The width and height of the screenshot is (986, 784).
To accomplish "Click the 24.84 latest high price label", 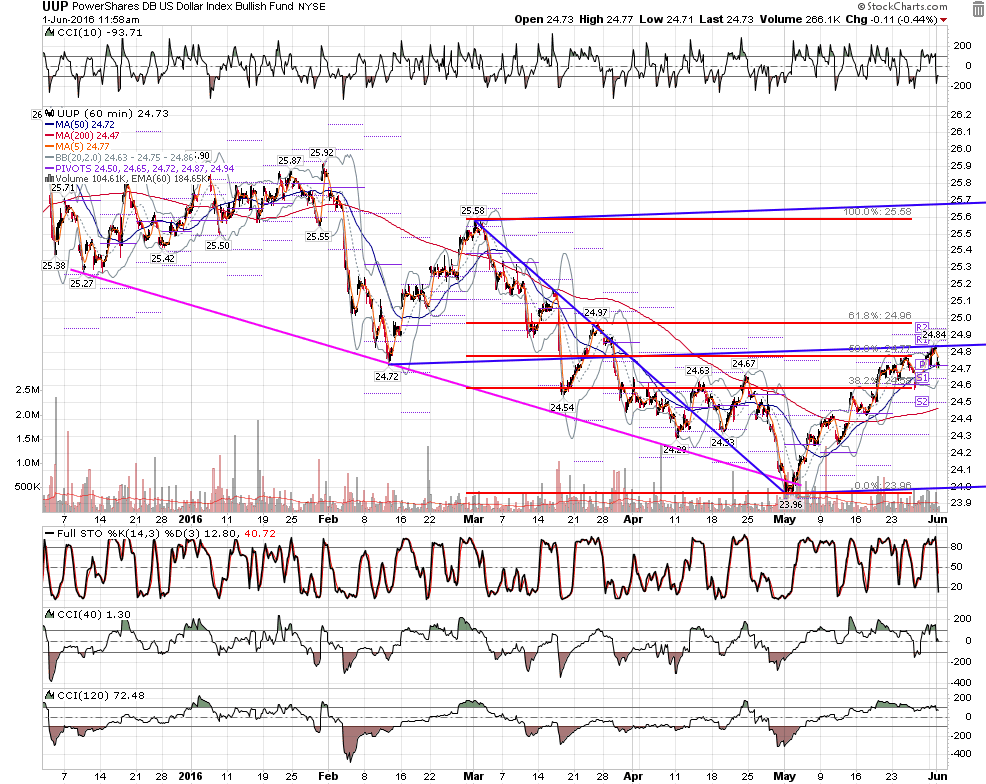I will pyautogui.click(x=934, y=334).
